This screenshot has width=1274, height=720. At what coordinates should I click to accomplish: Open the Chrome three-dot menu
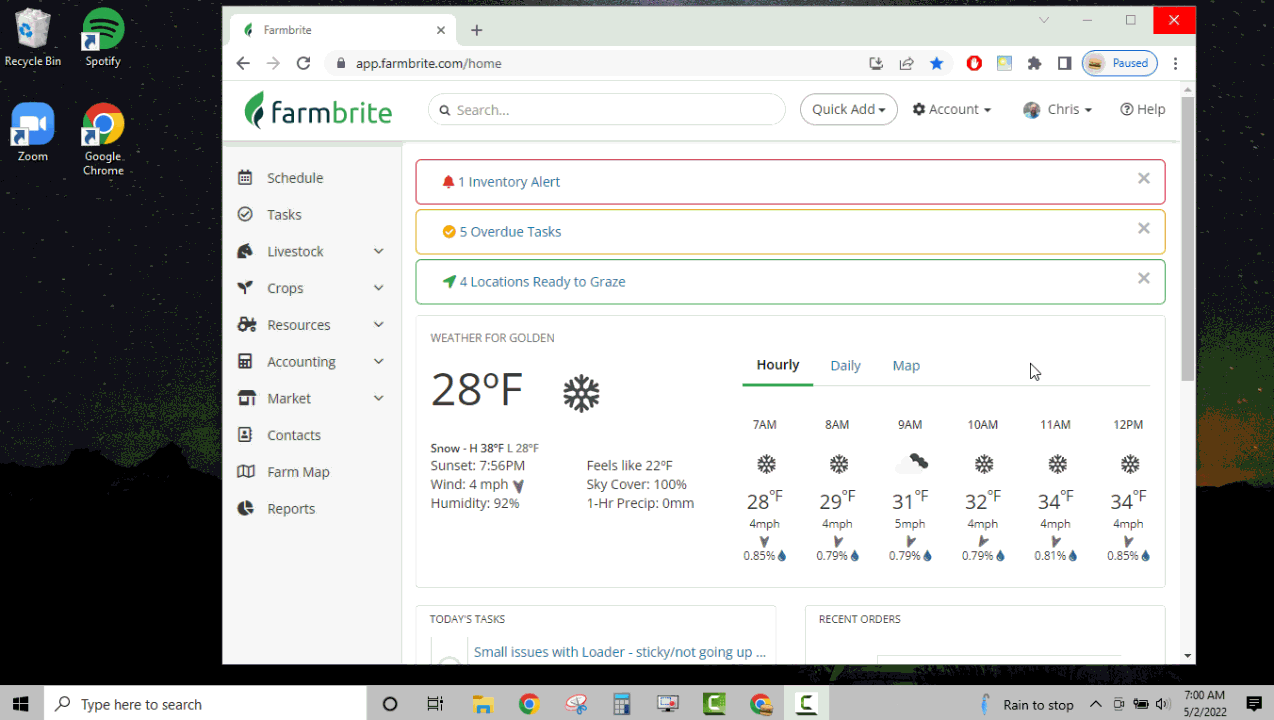point(1176,63)
